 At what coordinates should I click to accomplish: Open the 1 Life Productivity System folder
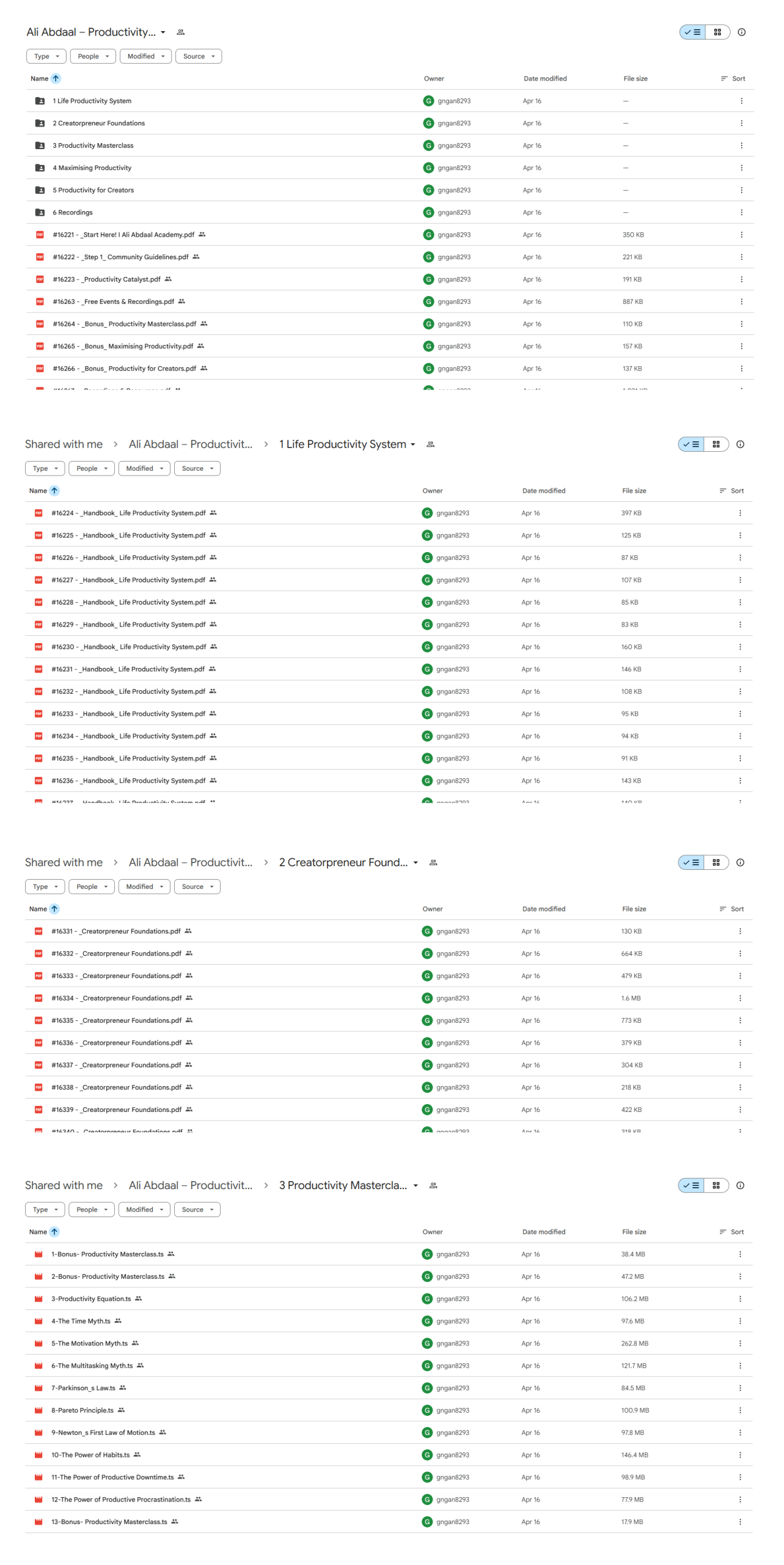pos(92,101)
